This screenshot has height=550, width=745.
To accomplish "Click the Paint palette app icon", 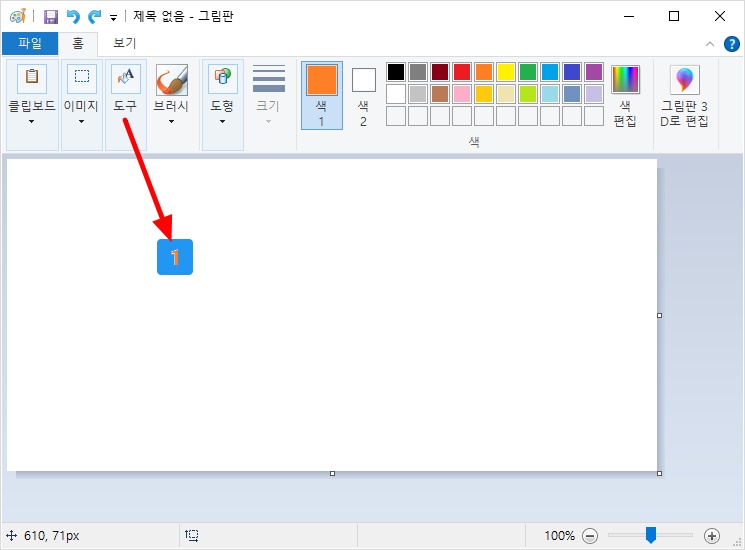I will click(x=18, y=17).
